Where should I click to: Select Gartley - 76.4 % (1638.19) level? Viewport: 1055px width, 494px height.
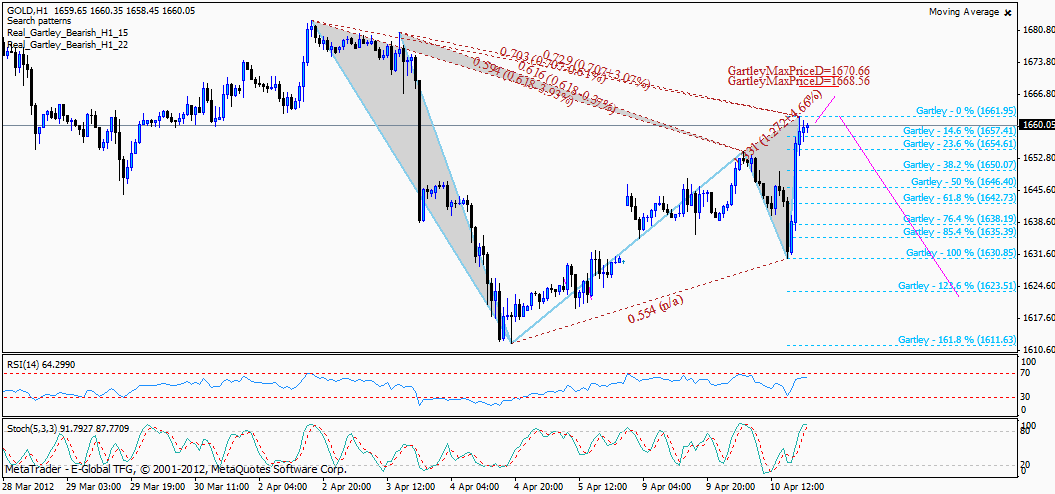point(959,219)
